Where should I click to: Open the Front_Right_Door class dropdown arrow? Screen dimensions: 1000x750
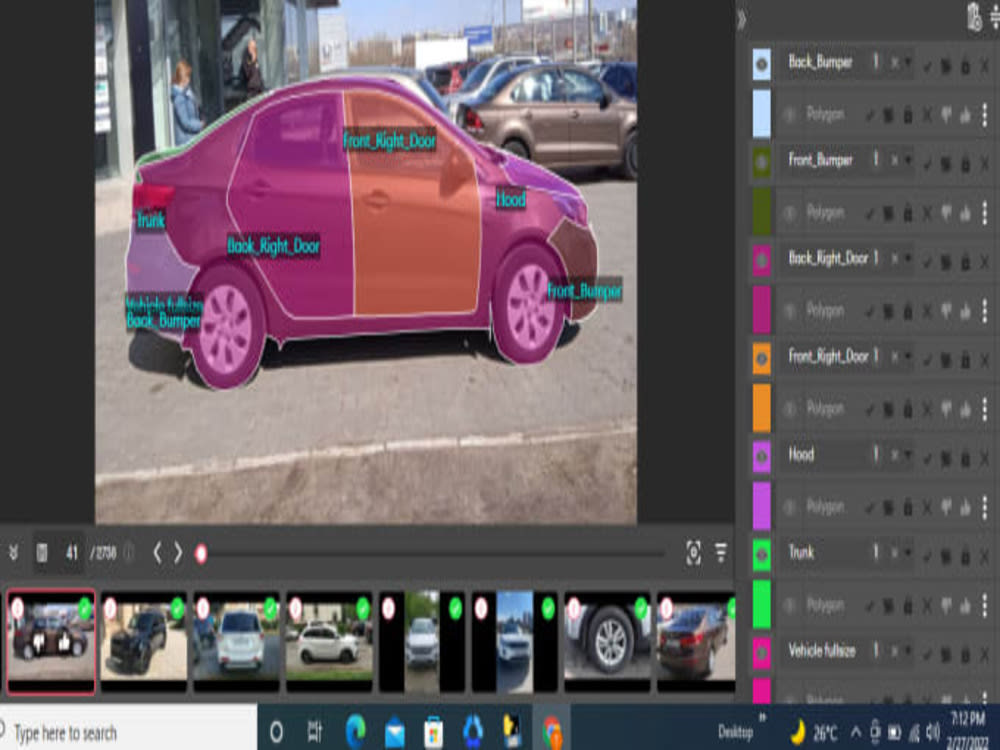click(x=908, y=357)
